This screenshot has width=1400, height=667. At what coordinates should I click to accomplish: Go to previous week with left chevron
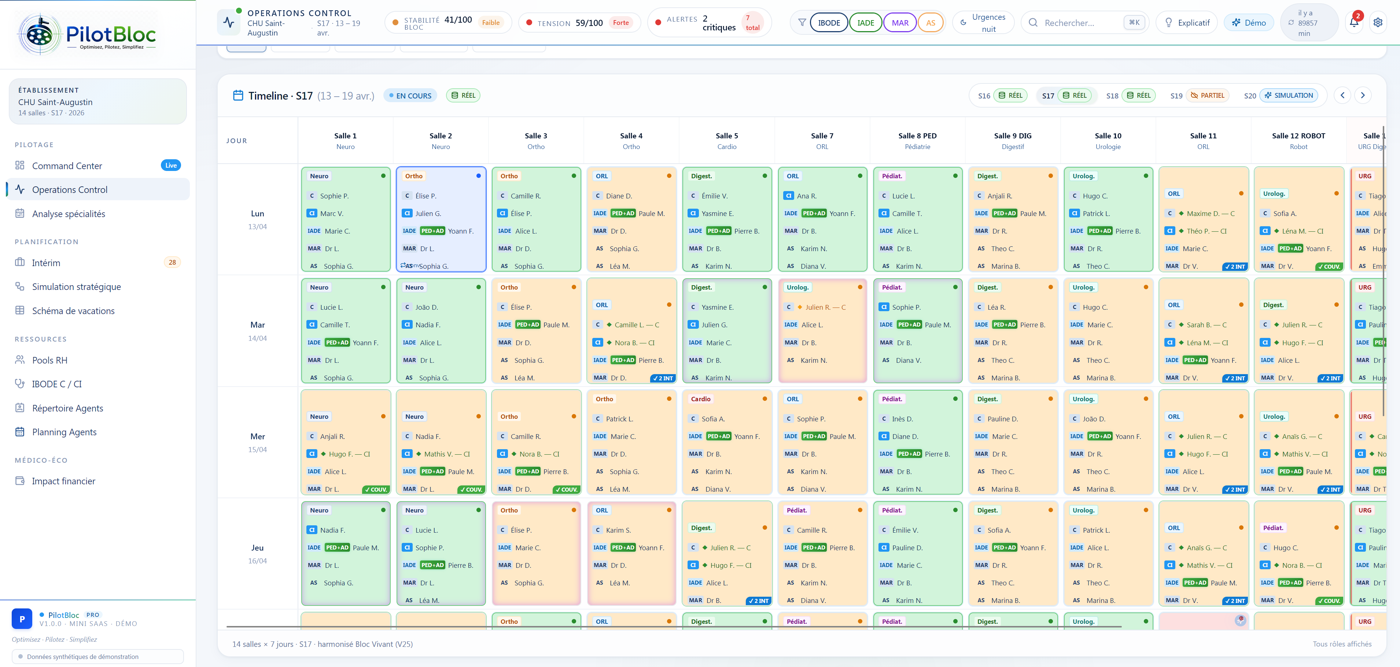pyautogui.click(x=1343, y=95)
